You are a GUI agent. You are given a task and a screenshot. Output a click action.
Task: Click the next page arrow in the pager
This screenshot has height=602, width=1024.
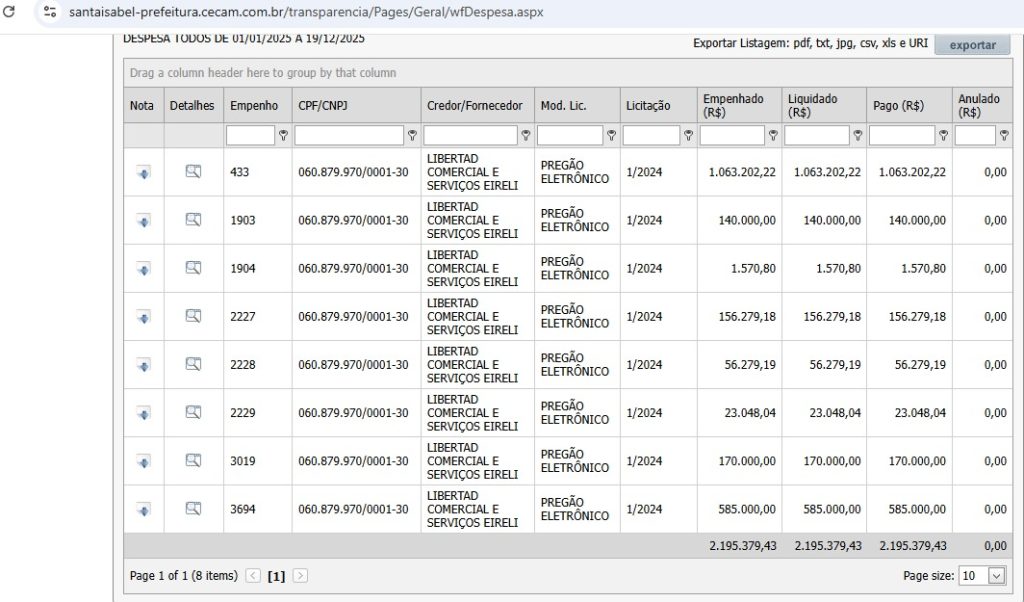[300, 576]
